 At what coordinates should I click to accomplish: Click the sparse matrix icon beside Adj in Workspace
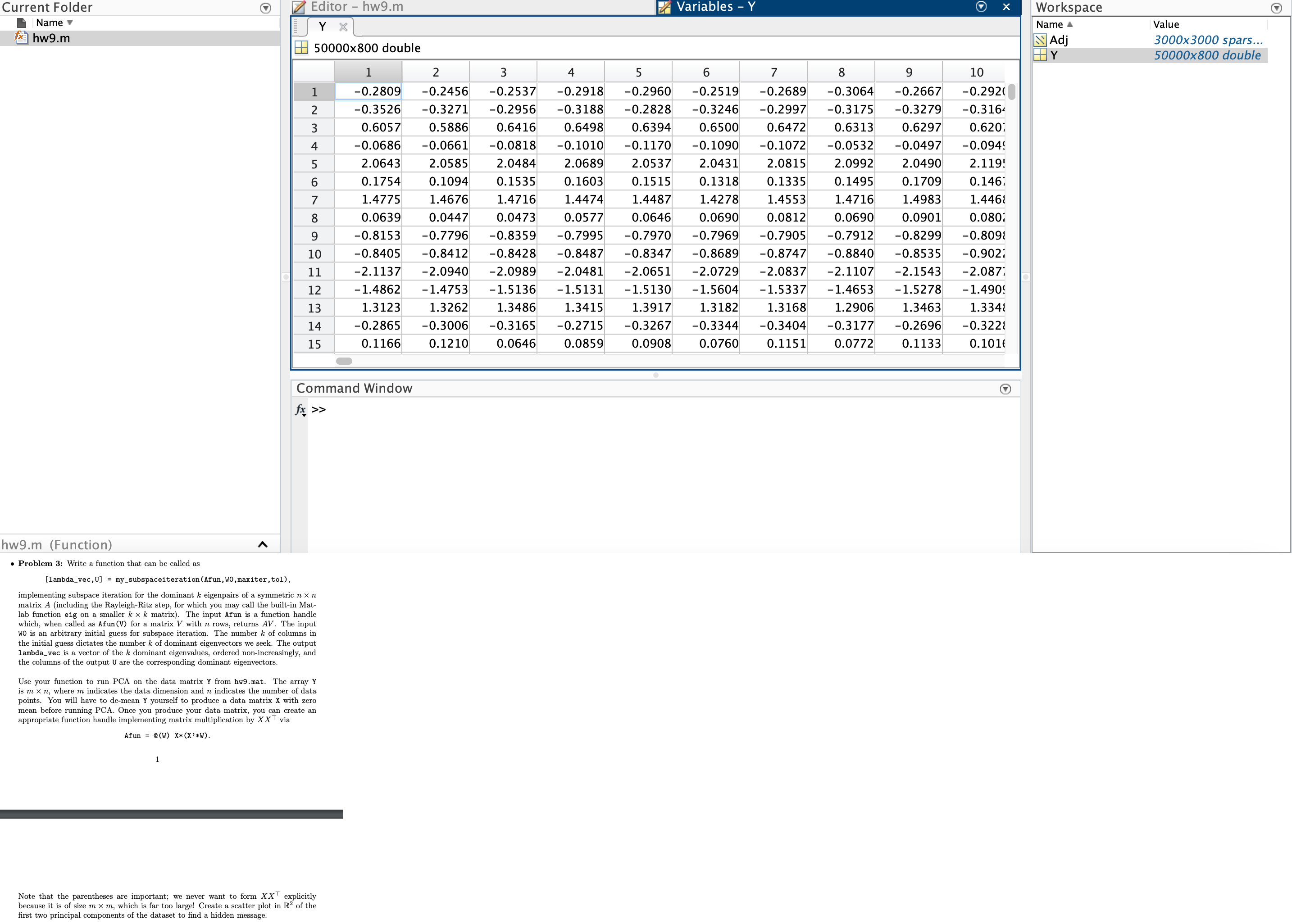coord(1040,40)
